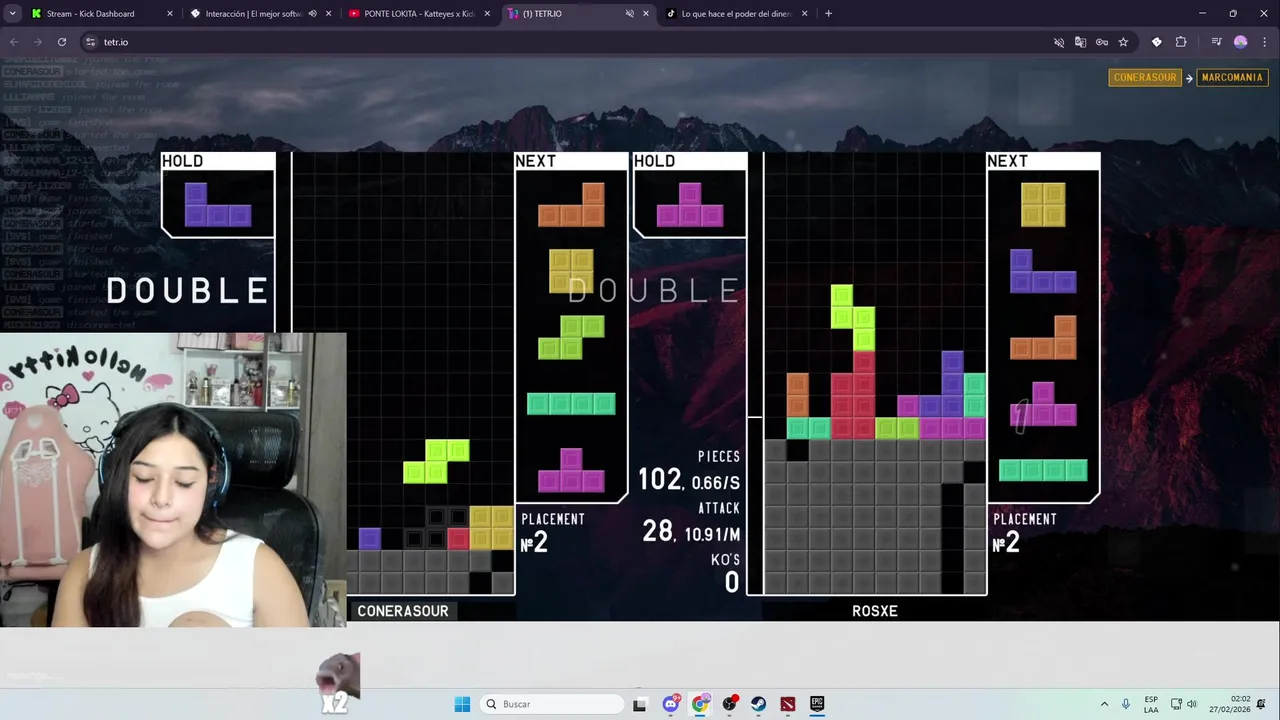
Task: Reload the tetr.io page
Action: pyautogui.click(x=62, y=42)
